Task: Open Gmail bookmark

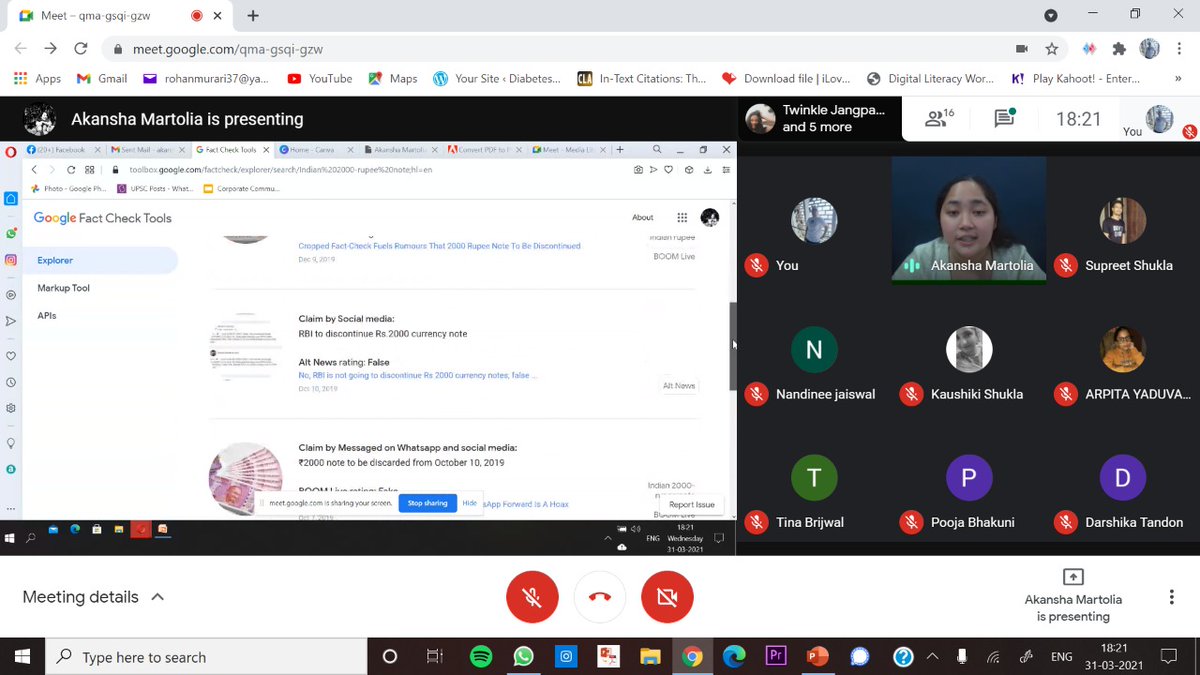Action: coord(101,78)
